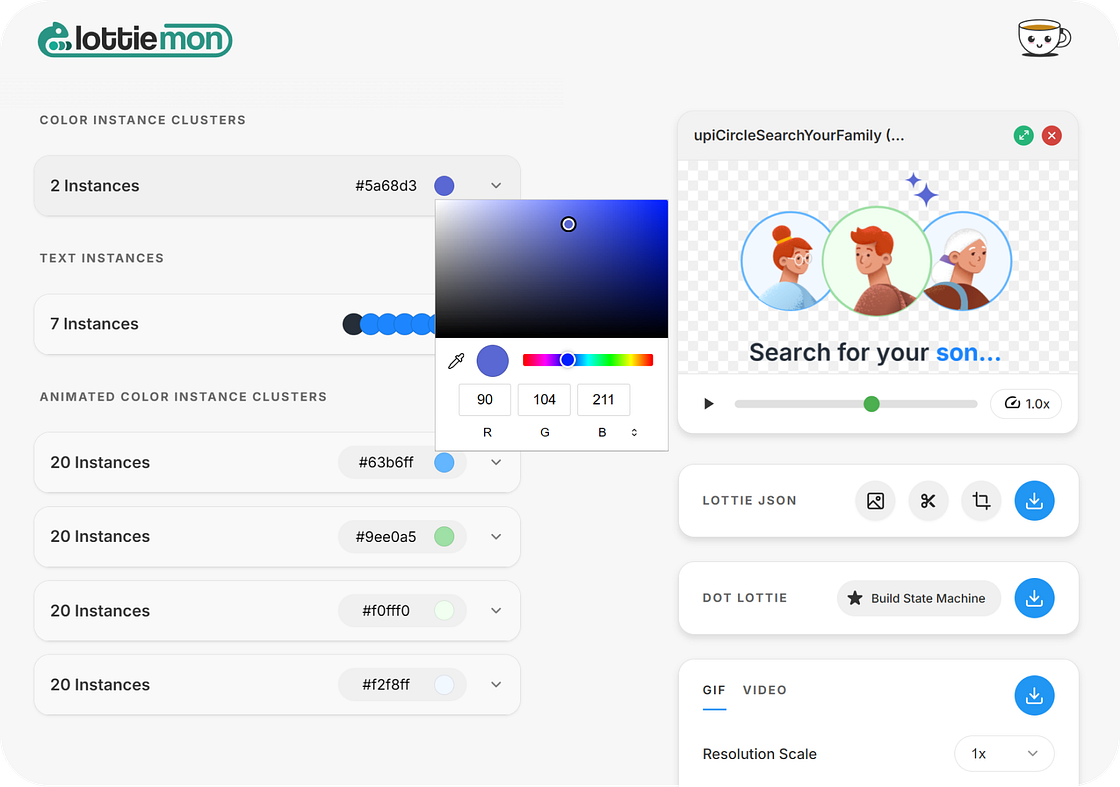
Task: Edit the B value field 211
Action: (x=604, y=400)
